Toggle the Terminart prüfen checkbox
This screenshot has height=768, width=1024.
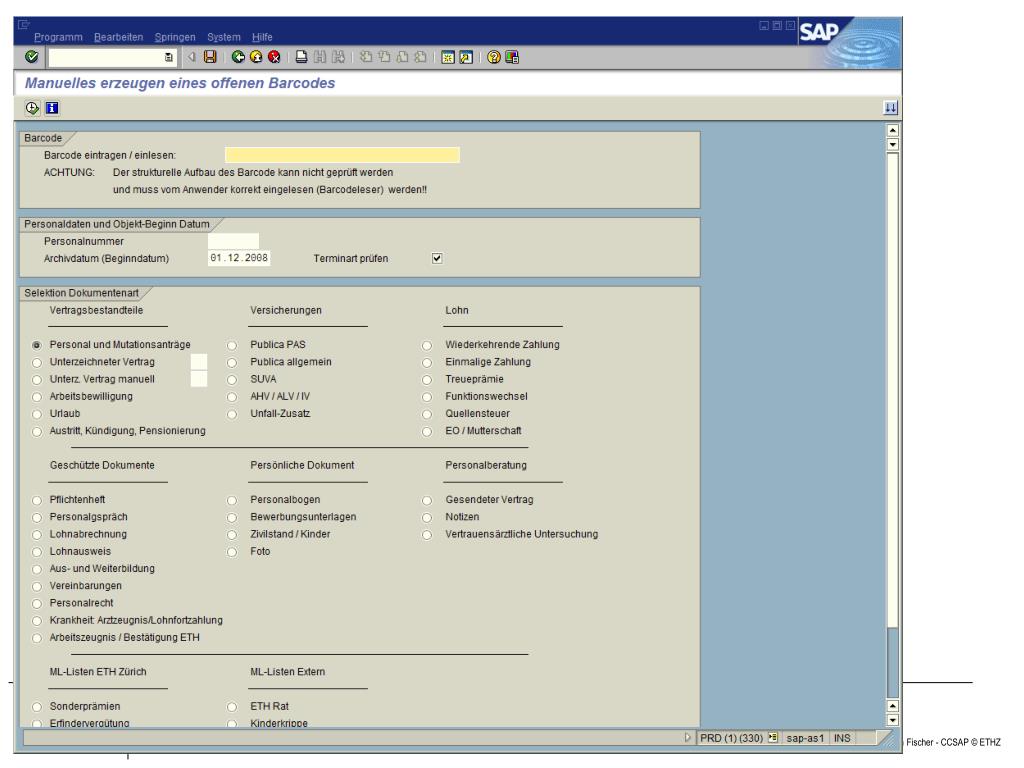(x=435, y=258)
